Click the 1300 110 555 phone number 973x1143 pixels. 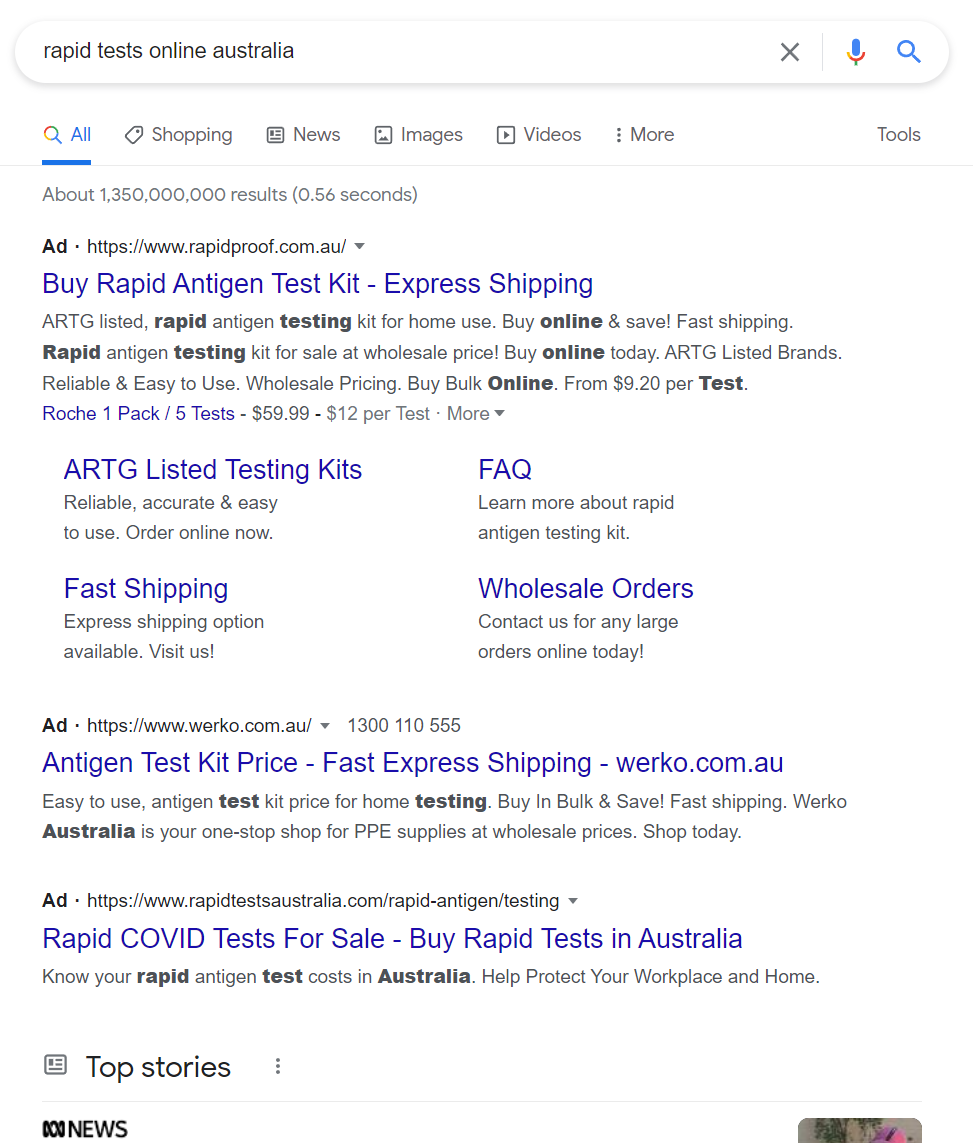point(404,726)
